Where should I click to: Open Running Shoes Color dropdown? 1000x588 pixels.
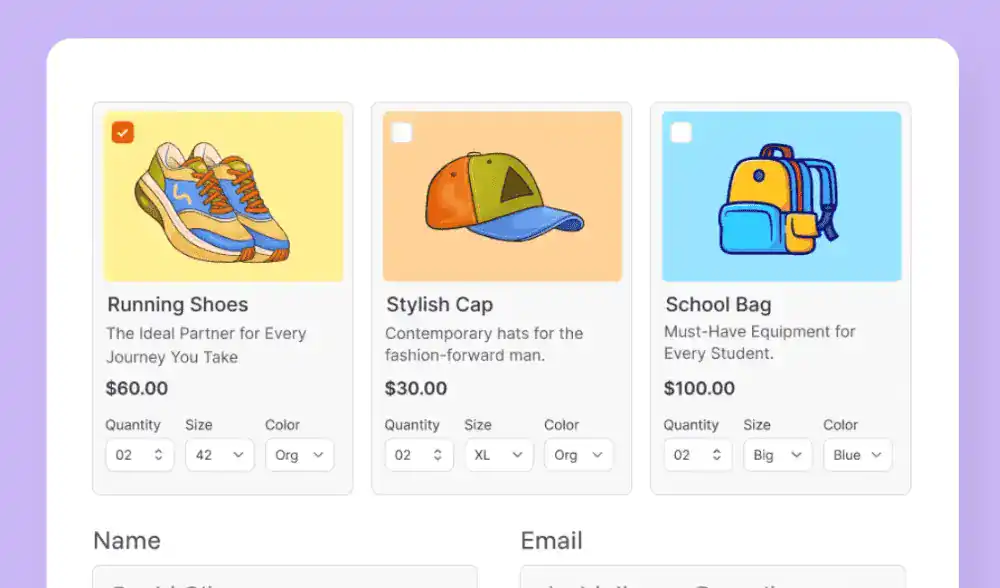point(299,455)
